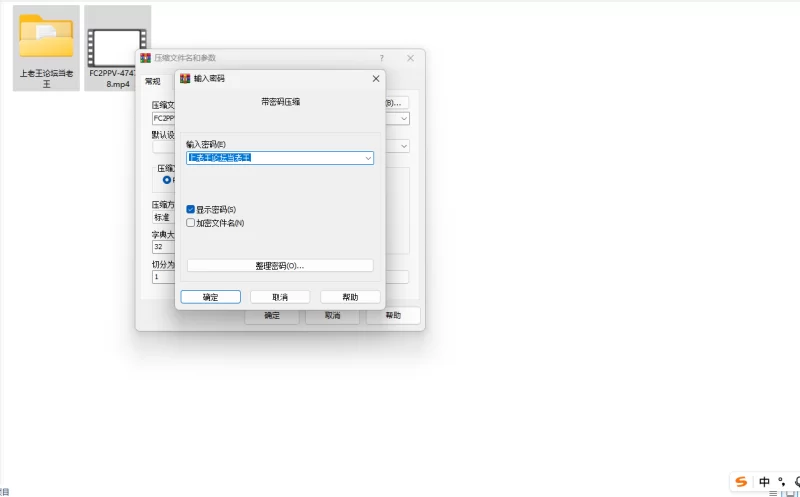Close the 输入密码 dialog

[376, 79]
